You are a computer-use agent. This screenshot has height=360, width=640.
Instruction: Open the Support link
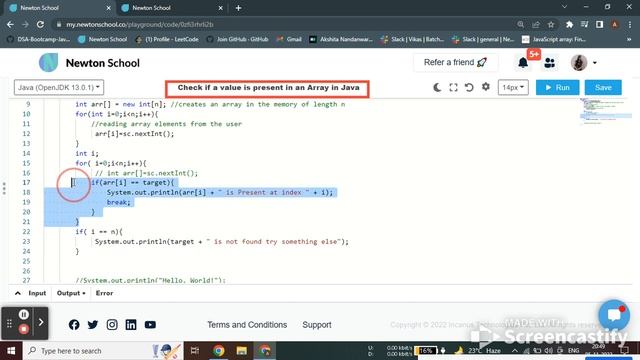pos(317,325)
